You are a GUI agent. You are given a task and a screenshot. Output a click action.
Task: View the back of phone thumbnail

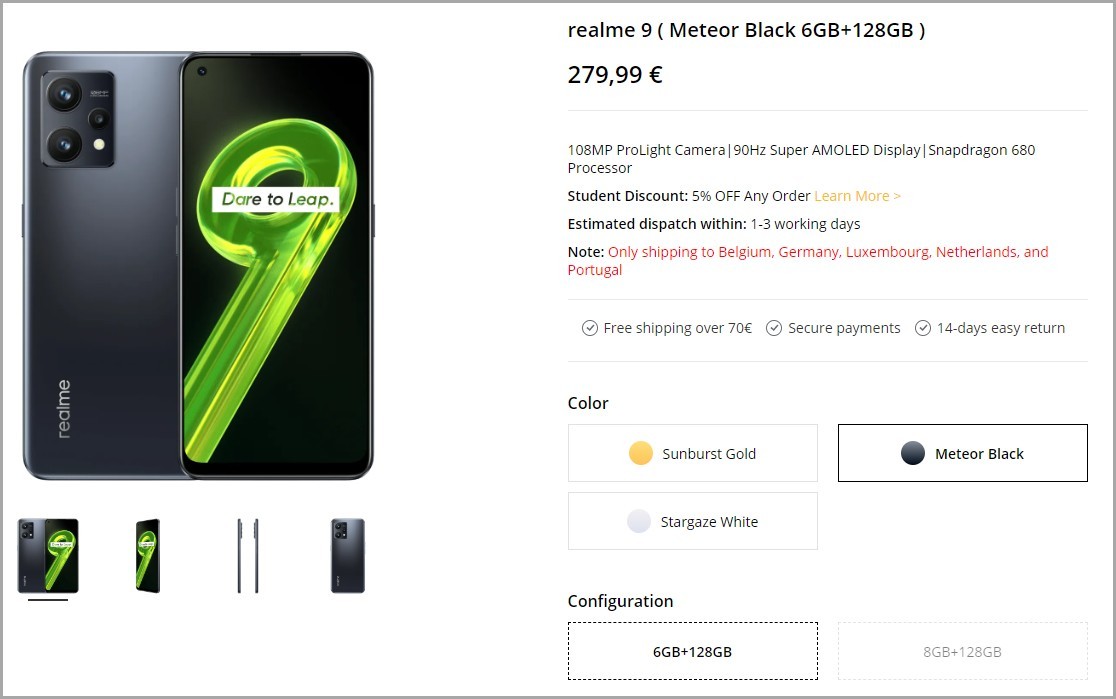[x=347, y=556]
